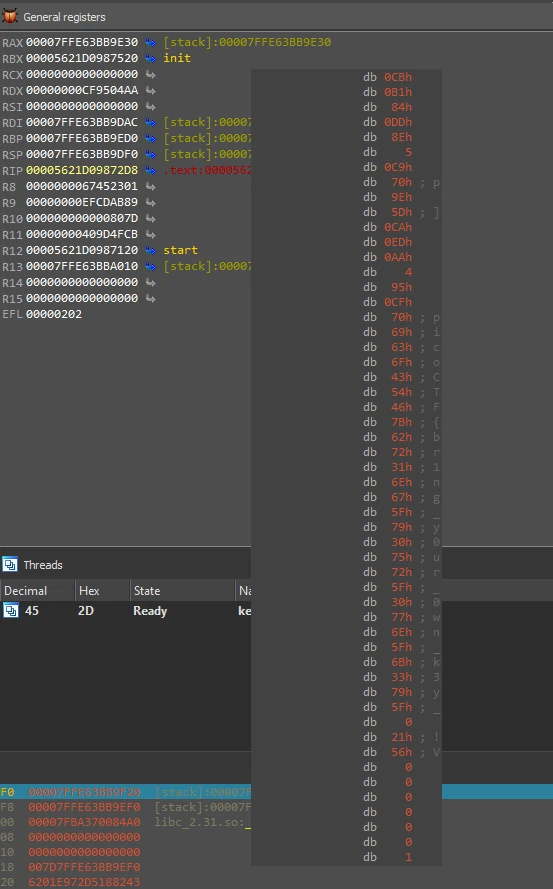Click the Threads panel icon

[10, 565]
